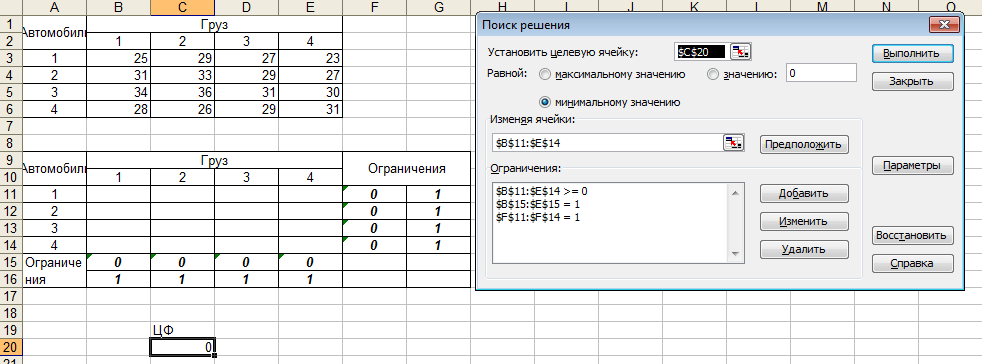This screenshot has height=364, width=982.
Task: Click the Выполнить button
Action: [912, 53]
